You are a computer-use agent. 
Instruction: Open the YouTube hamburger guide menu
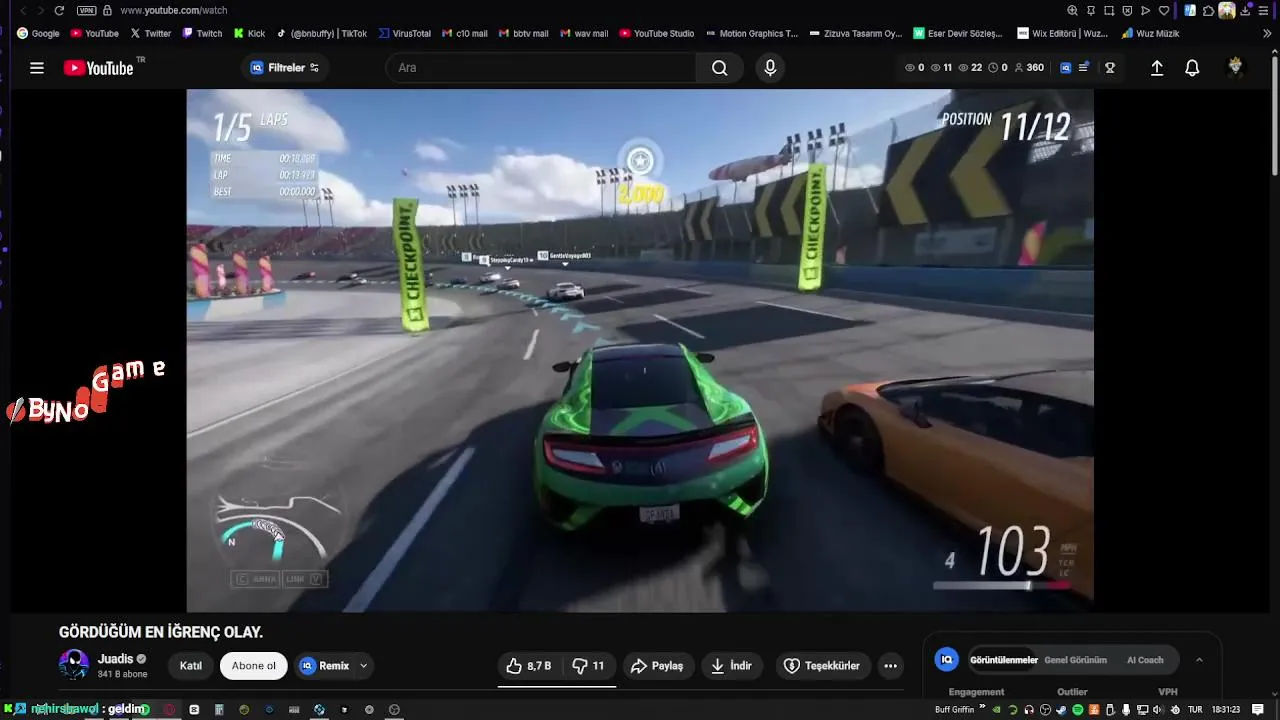[37, 68]
